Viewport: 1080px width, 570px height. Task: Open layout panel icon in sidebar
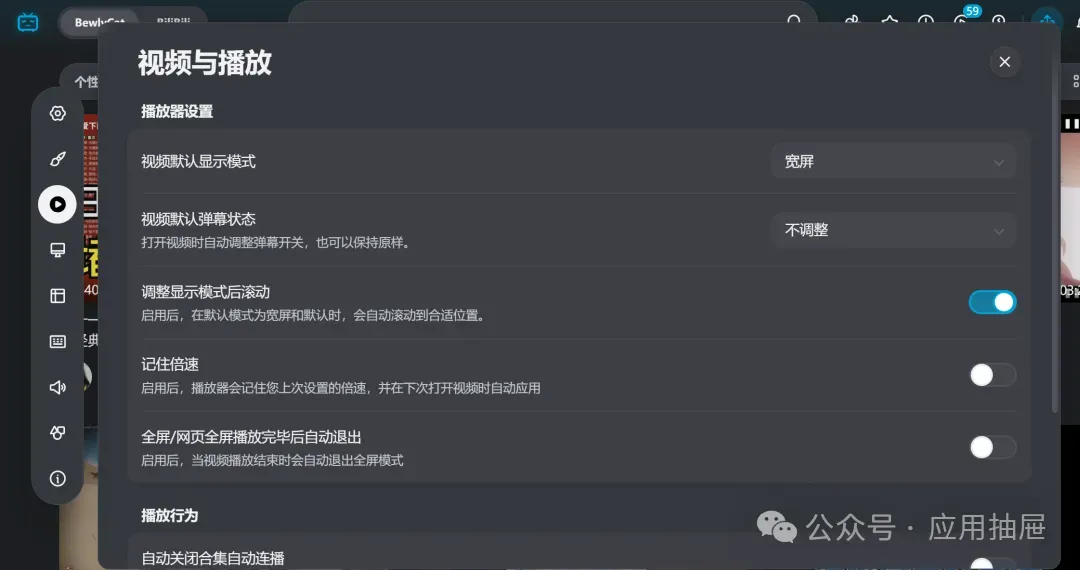(x=58, y=296)
